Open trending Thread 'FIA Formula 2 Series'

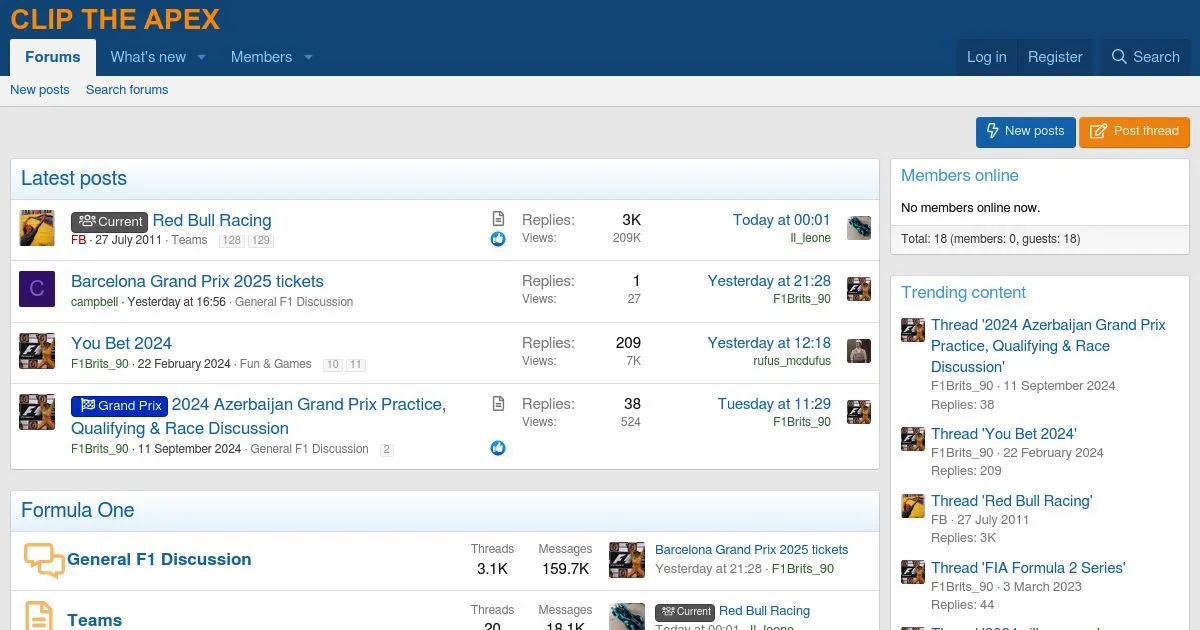point(1028,568)
